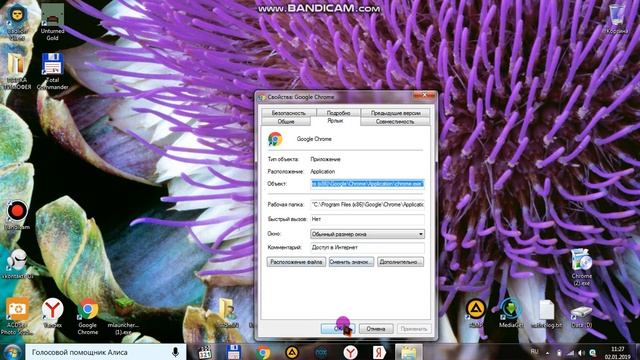Viewport: 640px width, 360px height.
Task: Click the Nox taskbar icon
Action: 321,352
